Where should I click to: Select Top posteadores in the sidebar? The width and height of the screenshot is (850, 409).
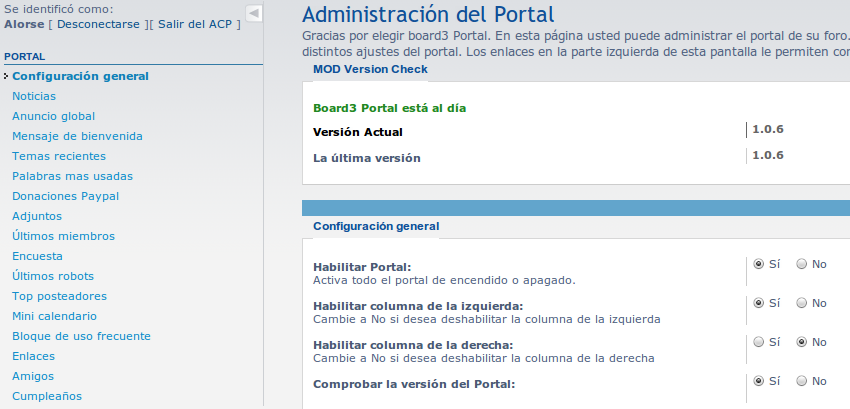click(59, 296)
